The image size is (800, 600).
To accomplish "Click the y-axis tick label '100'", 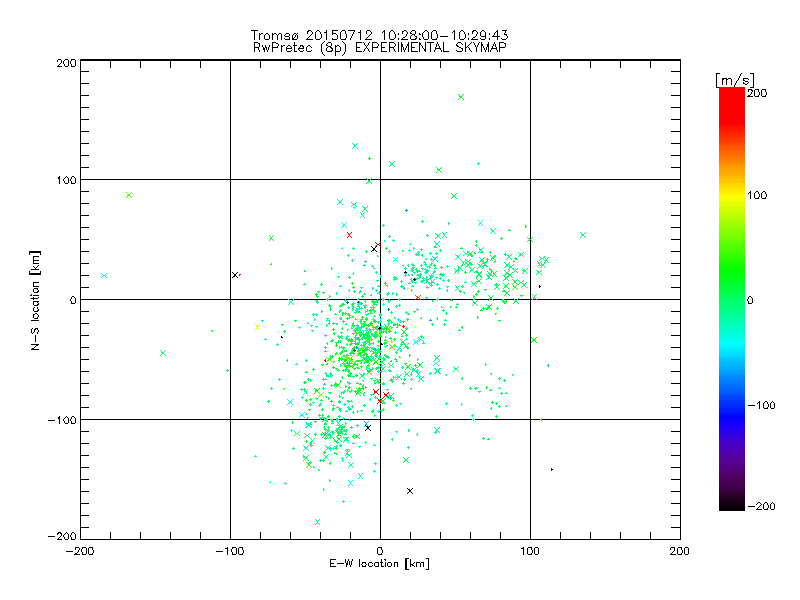I will [66, 181].
